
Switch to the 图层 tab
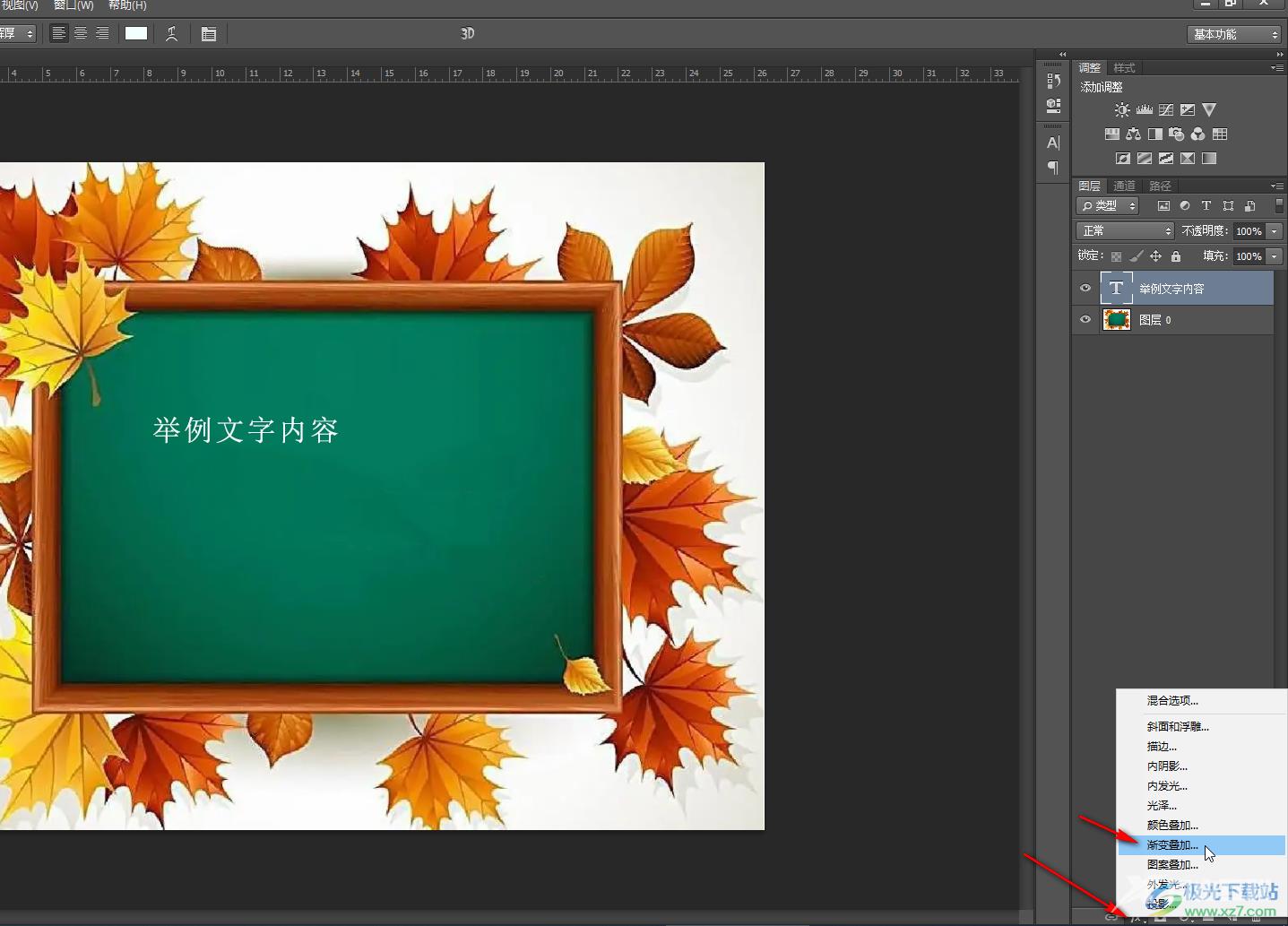tap(1089, 186)
